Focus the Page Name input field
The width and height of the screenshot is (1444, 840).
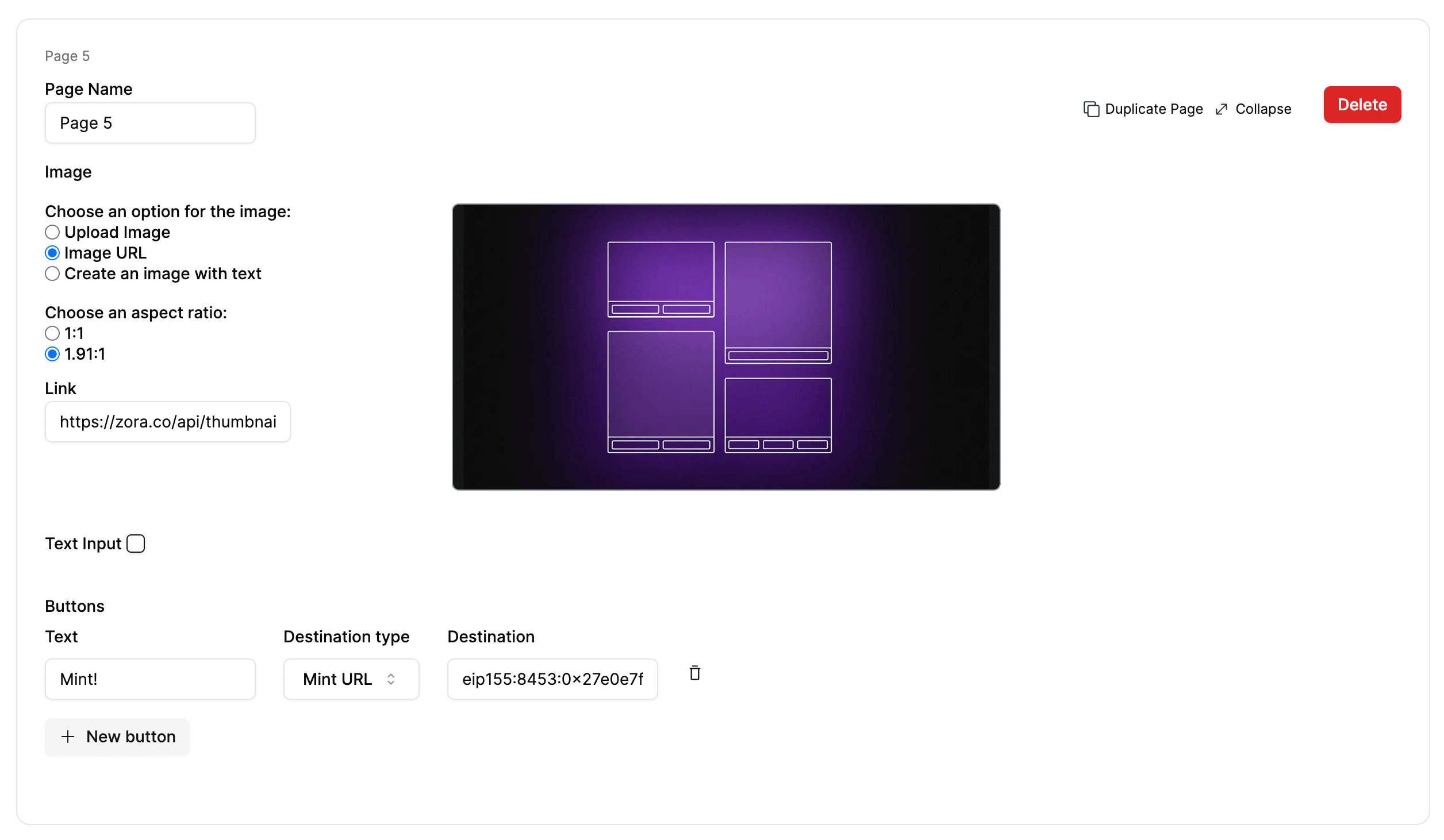pos(150,123)
